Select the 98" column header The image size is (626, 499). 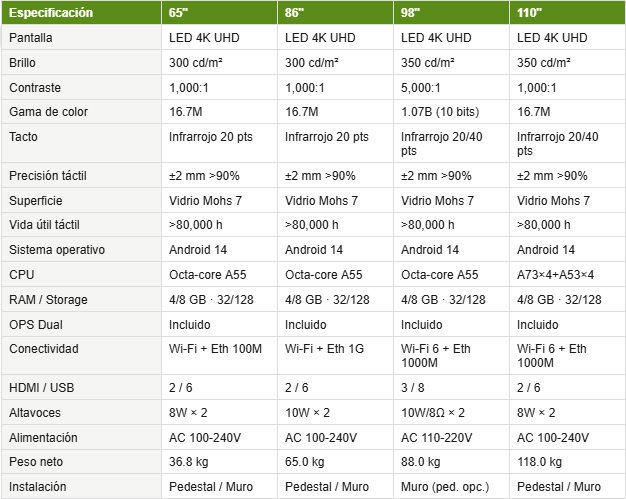tap(452, 13)
